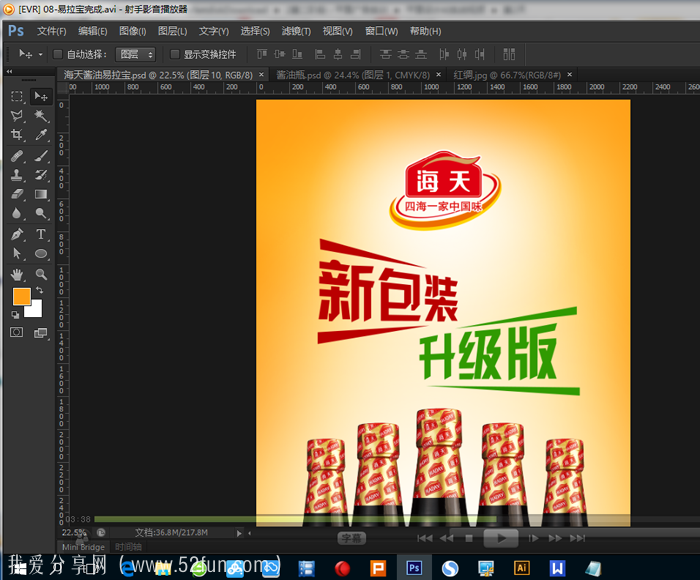This screenshot has height=580, width=700.
Task: Select the Gradient tool
Action: point(41,194)
